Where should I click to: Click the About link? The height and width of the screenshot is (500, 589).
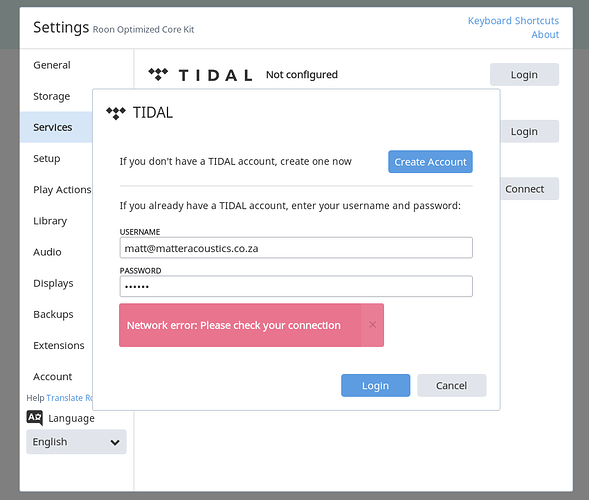point(545,35)
